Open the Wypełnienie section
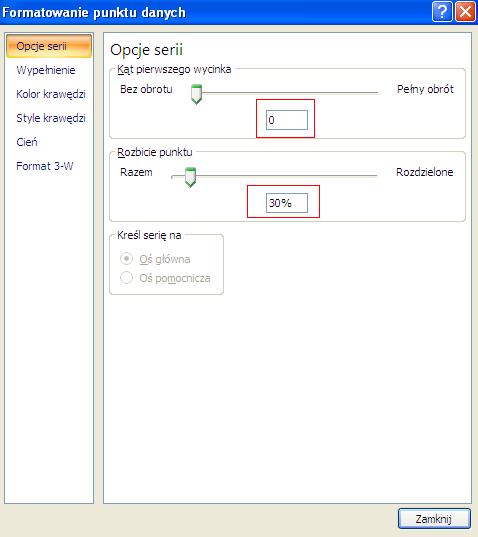The image size is (478, 537). coord(46,70)
